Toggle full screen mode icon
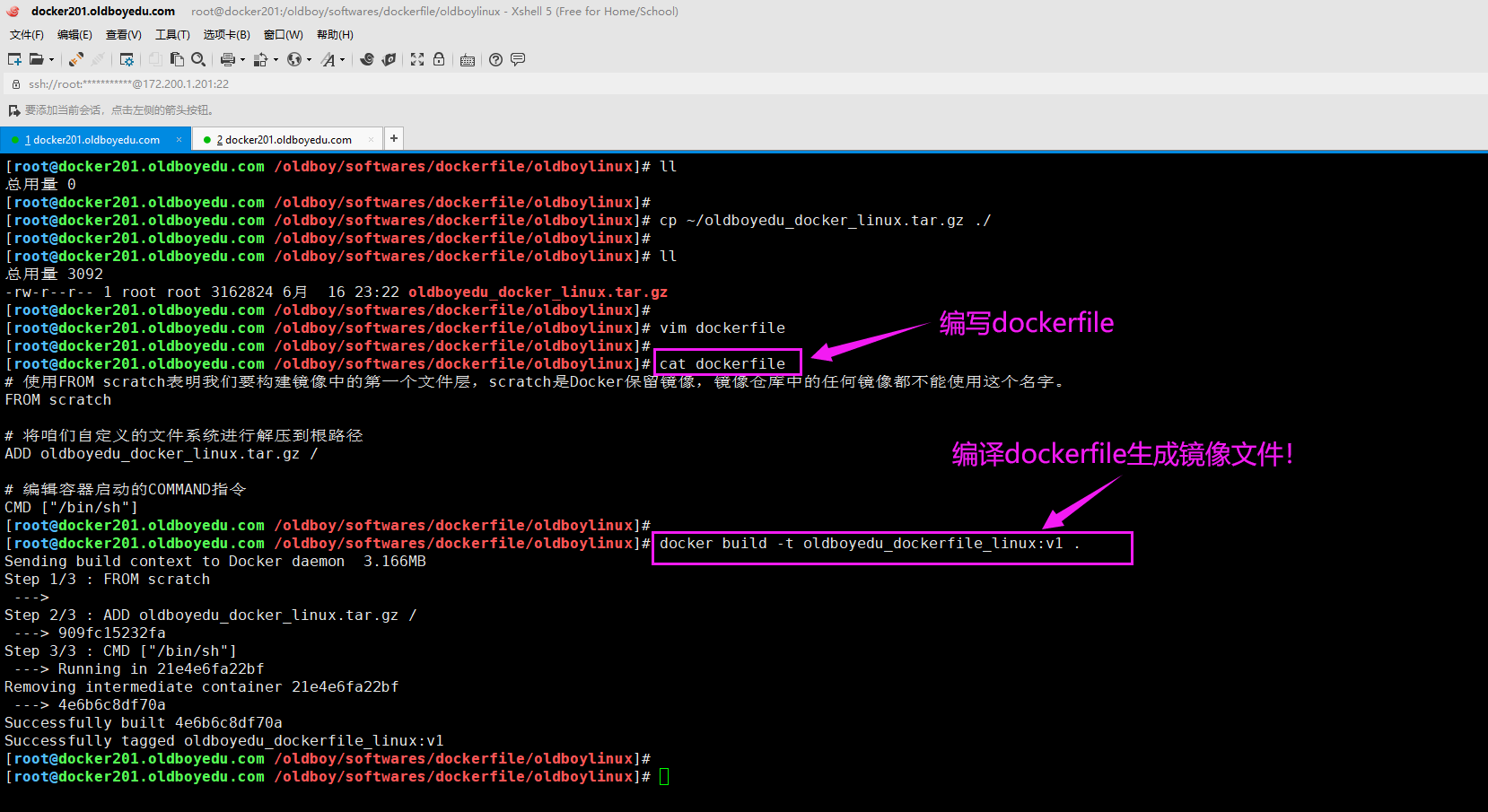 click(417, 59)
